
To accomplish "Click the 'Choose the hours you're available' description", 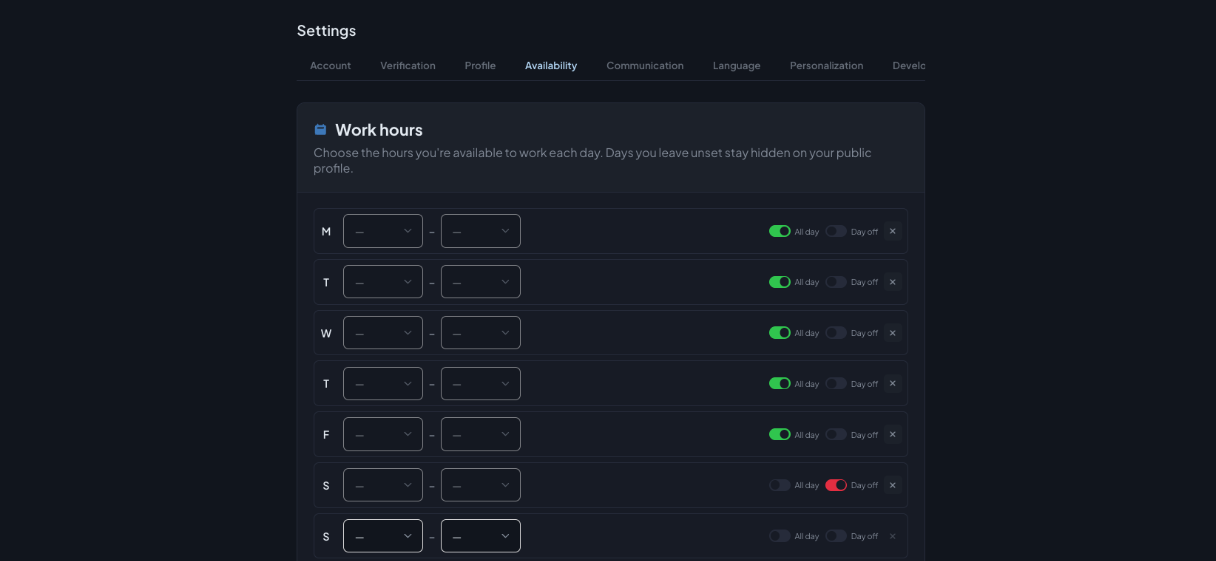I will (x=592, y=160).
